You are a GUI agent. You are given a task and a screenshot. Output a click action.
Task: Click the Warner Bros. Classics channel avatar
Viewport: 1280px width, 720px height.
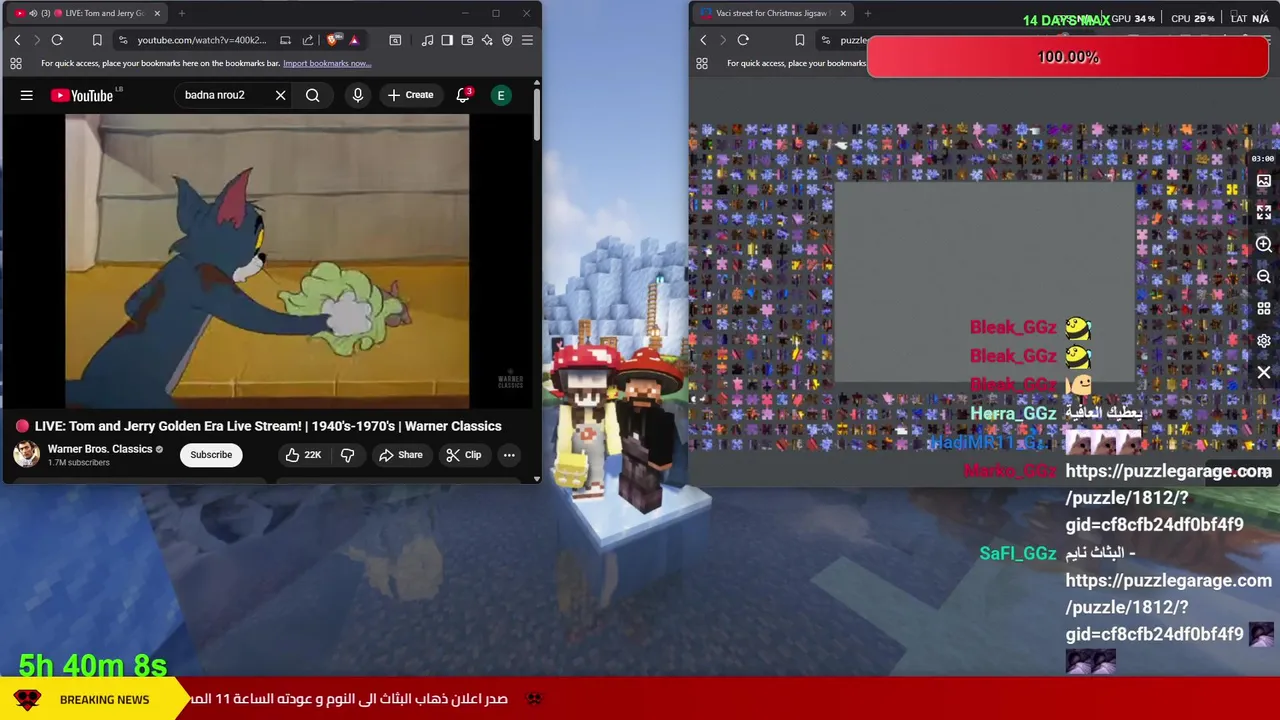(x=26, y=454)
